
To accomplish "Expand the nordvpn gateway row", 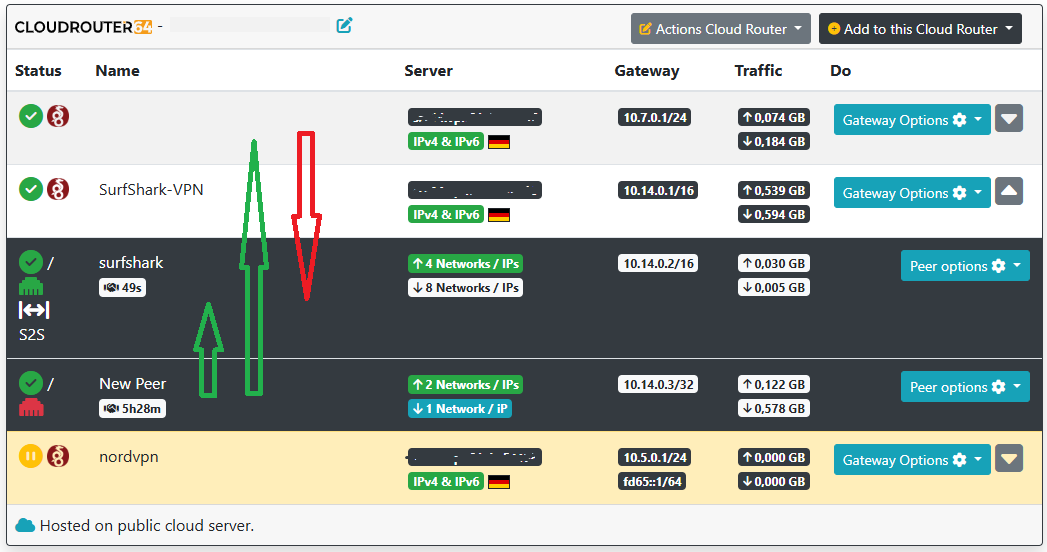I will (1009, 459).
